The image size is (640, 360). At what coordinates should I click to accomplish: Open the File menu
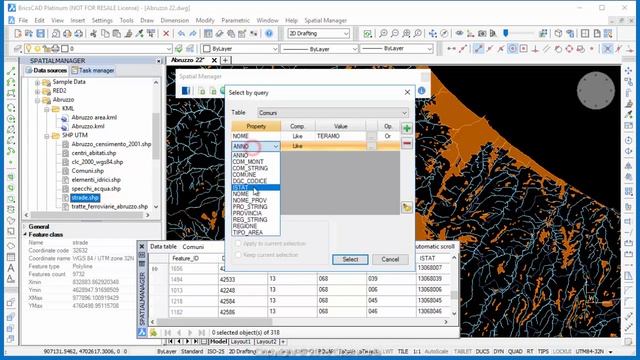point(23,20)
